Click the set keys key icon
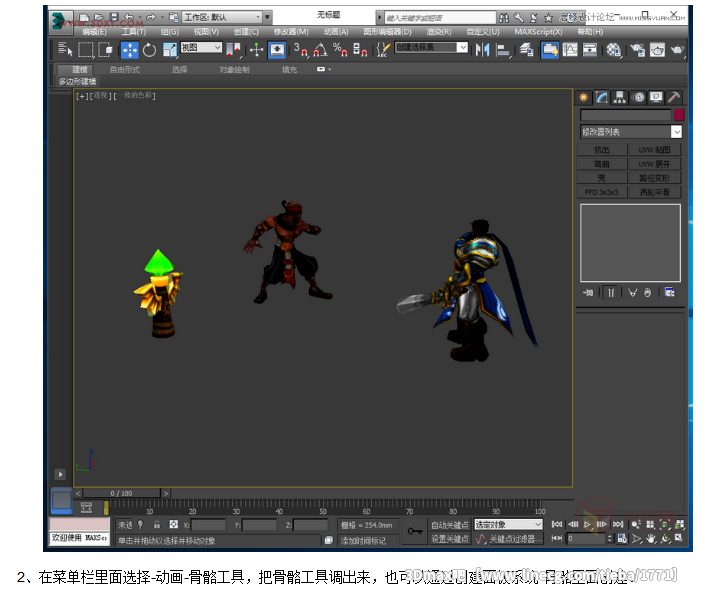The image size is (717, 594). coord(415,531)
